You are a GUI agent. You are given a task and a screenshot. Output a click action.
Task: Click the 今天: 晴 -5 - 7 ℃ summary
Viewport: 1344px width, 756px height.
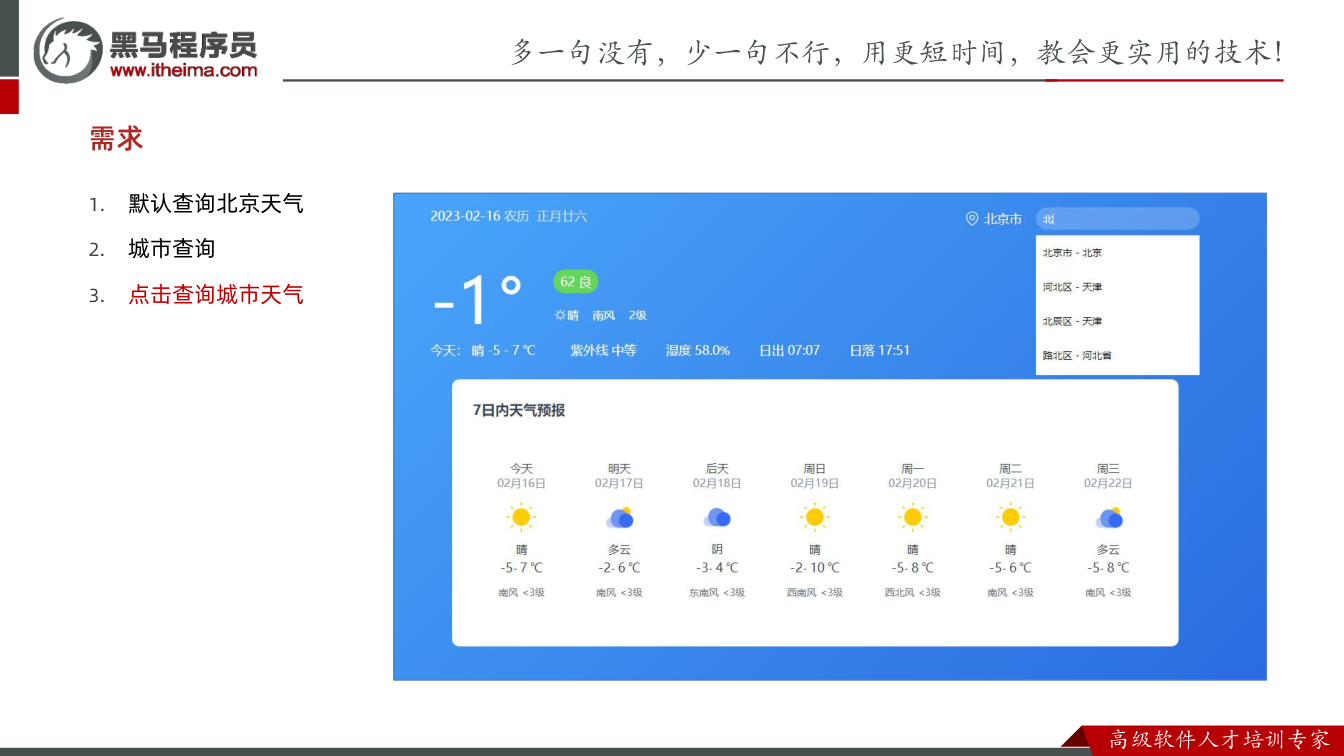(483, 350)
